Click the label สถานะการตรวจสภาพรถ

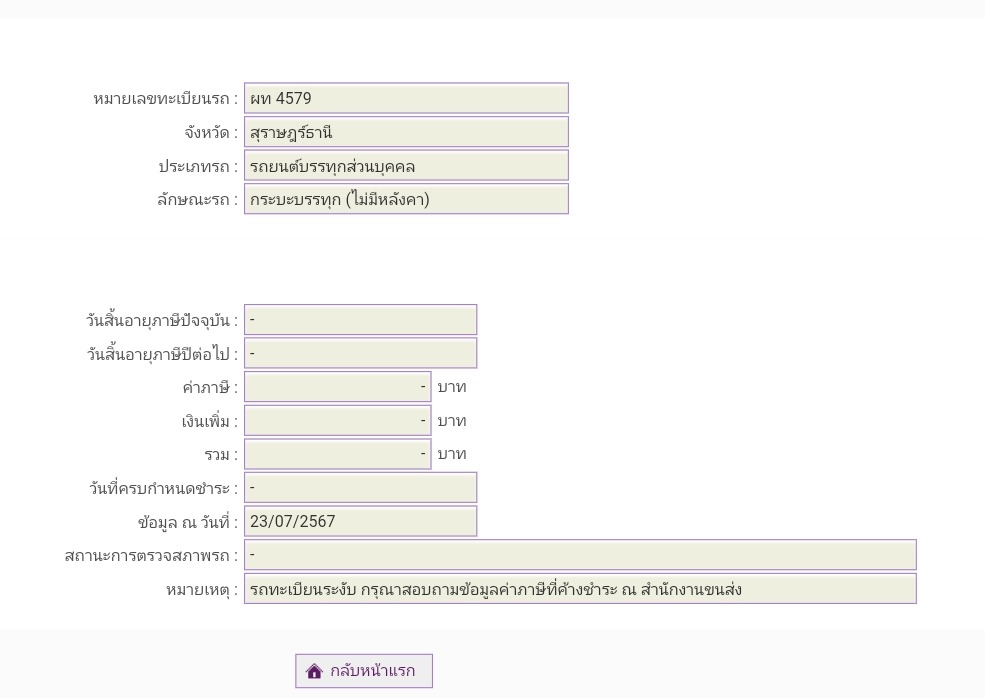point(151,555)
